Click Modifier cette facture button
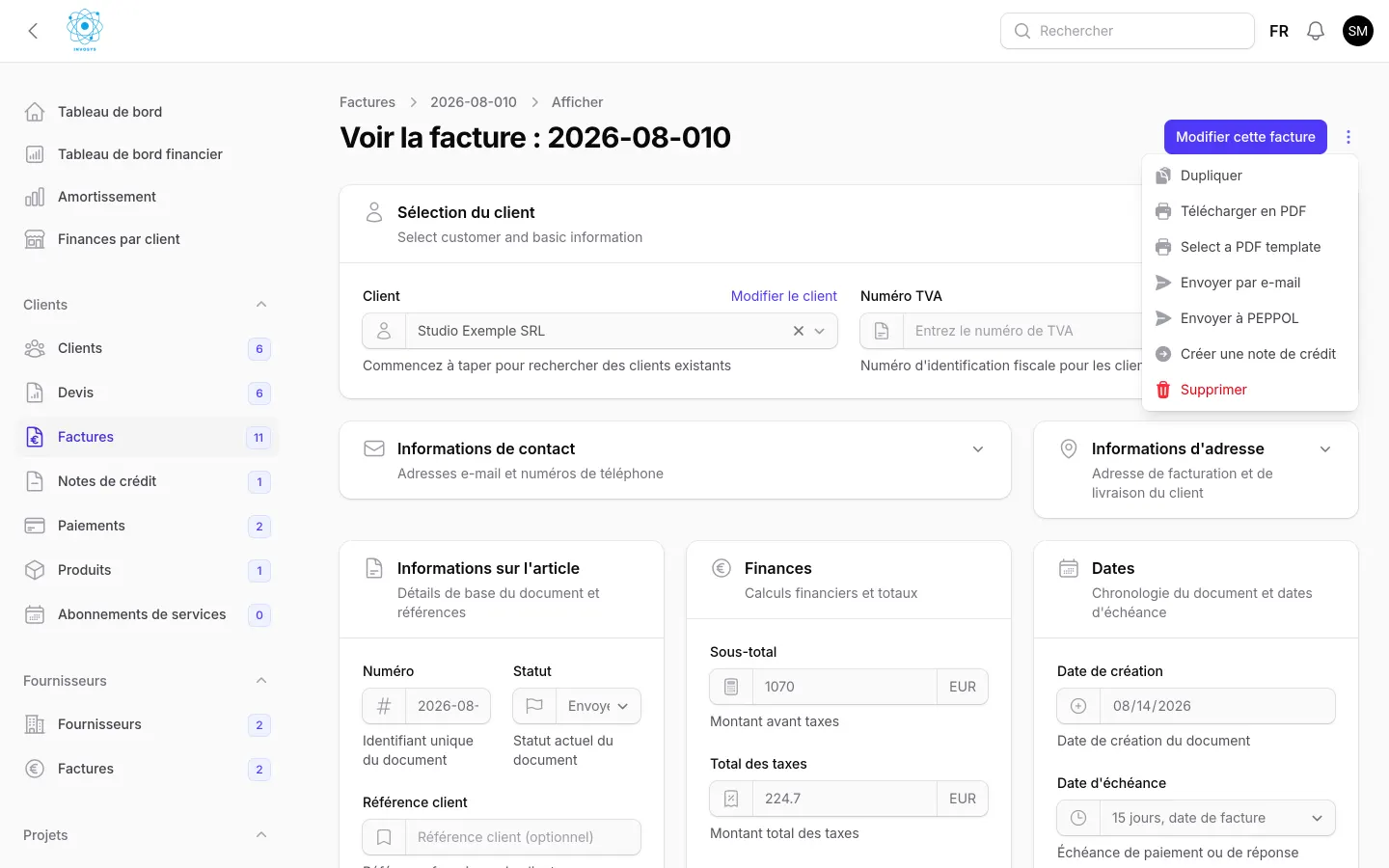 pyautogui.click(x=1245, y=137)
